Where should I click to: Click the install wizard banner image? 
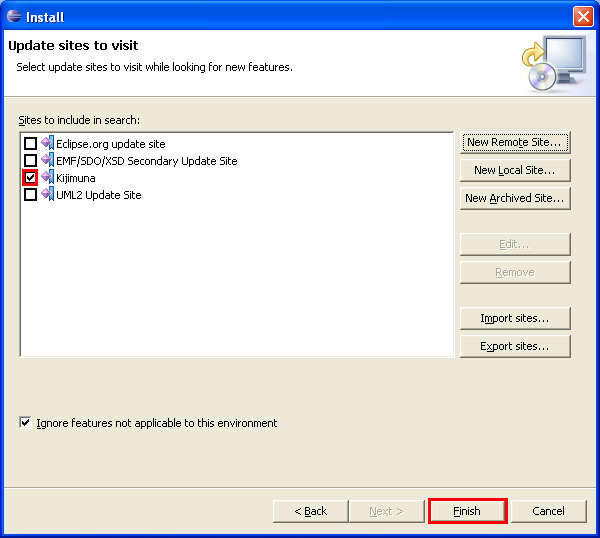[553, 64]
